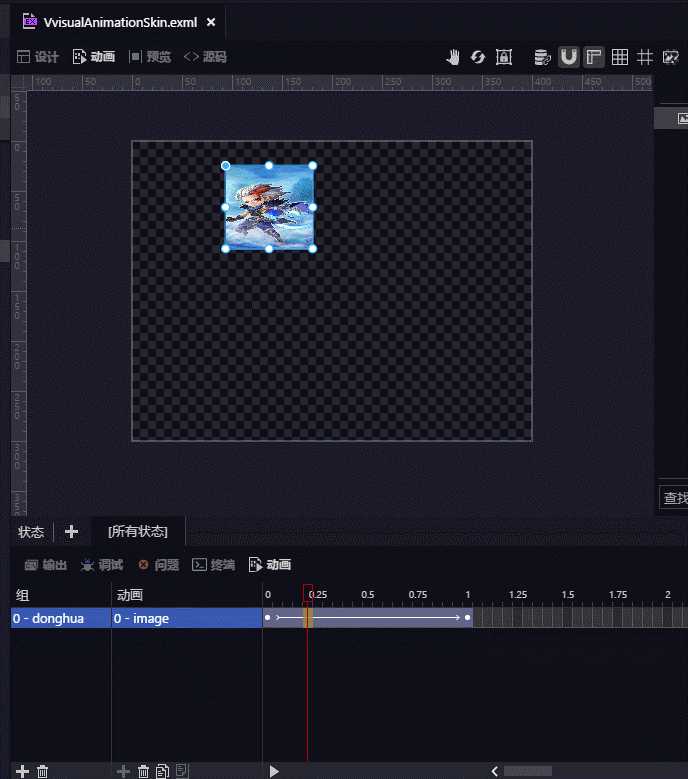Image resolution: width=688 pixels, height=779 pixels.
Task: Select the '0 - image' animation row
Action: coord(187,618)
